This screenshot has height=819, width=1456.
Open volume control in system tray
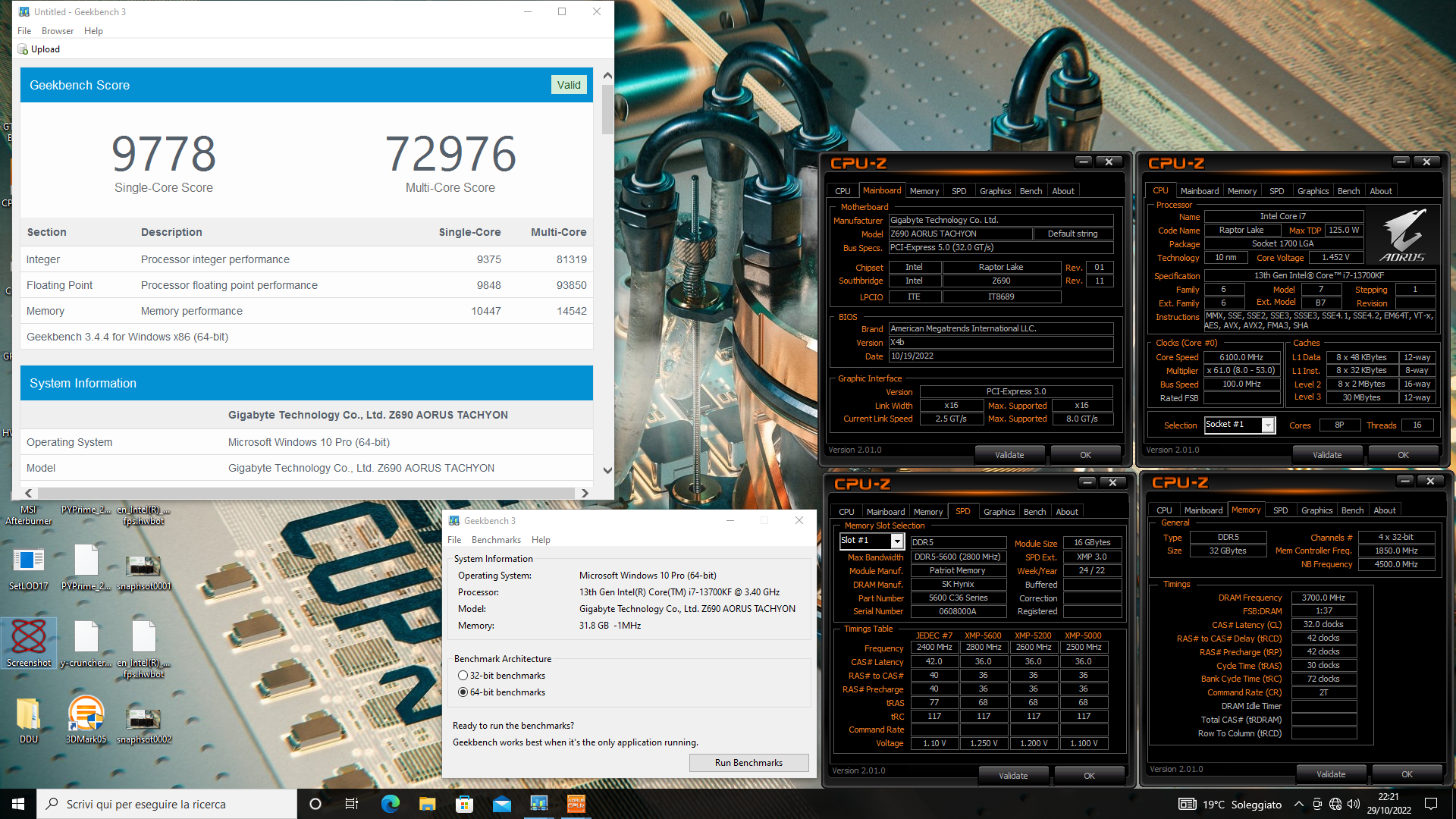click(1354, 804)
